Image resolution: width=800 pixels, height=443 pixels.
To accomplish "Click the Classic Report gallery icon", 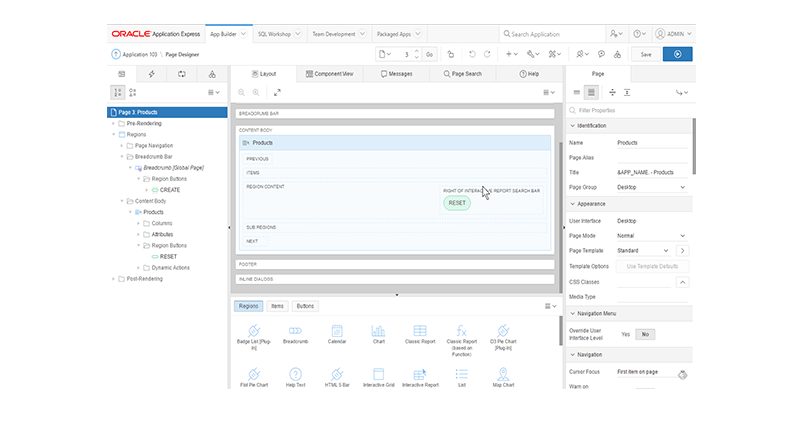I will (x=420, y=331).
